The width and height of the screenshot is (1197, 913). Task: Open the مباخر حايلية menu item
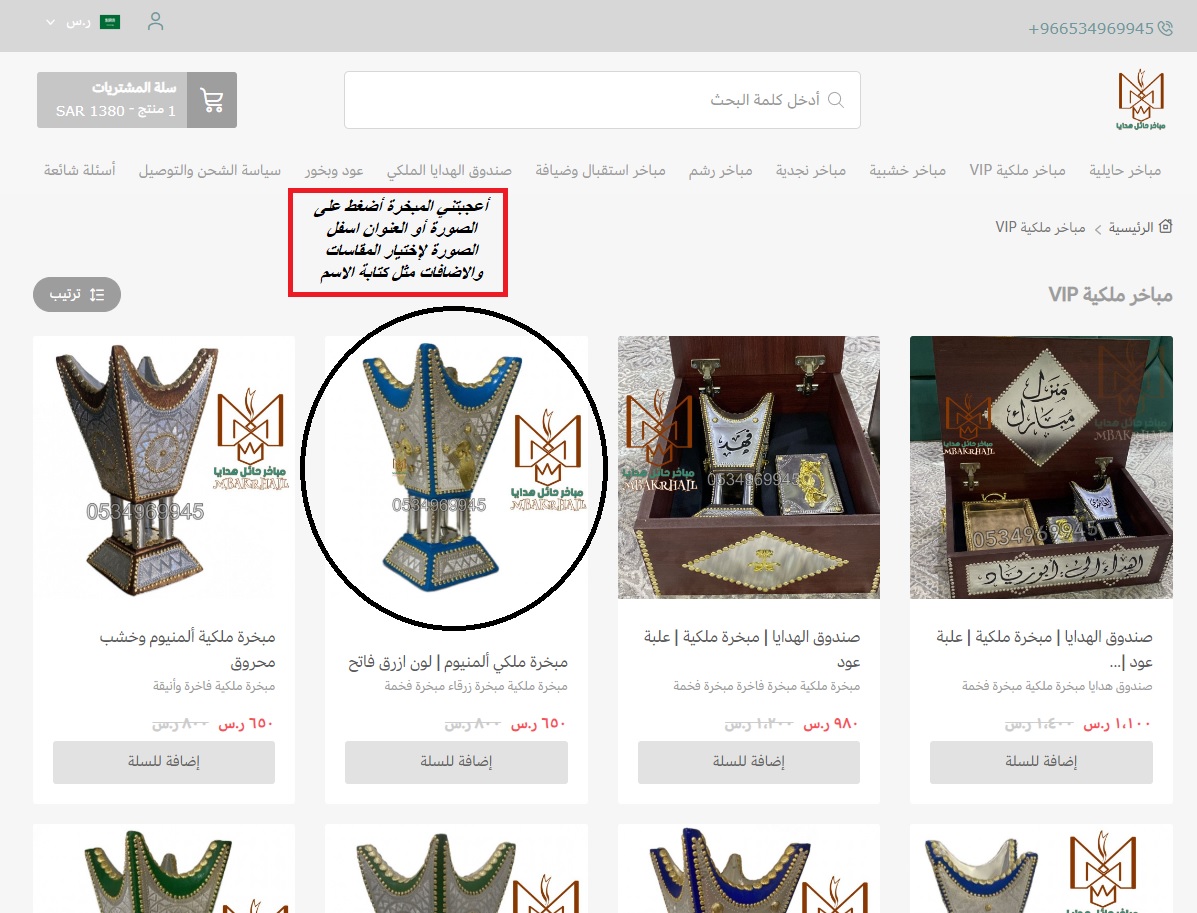(1124, 170)
